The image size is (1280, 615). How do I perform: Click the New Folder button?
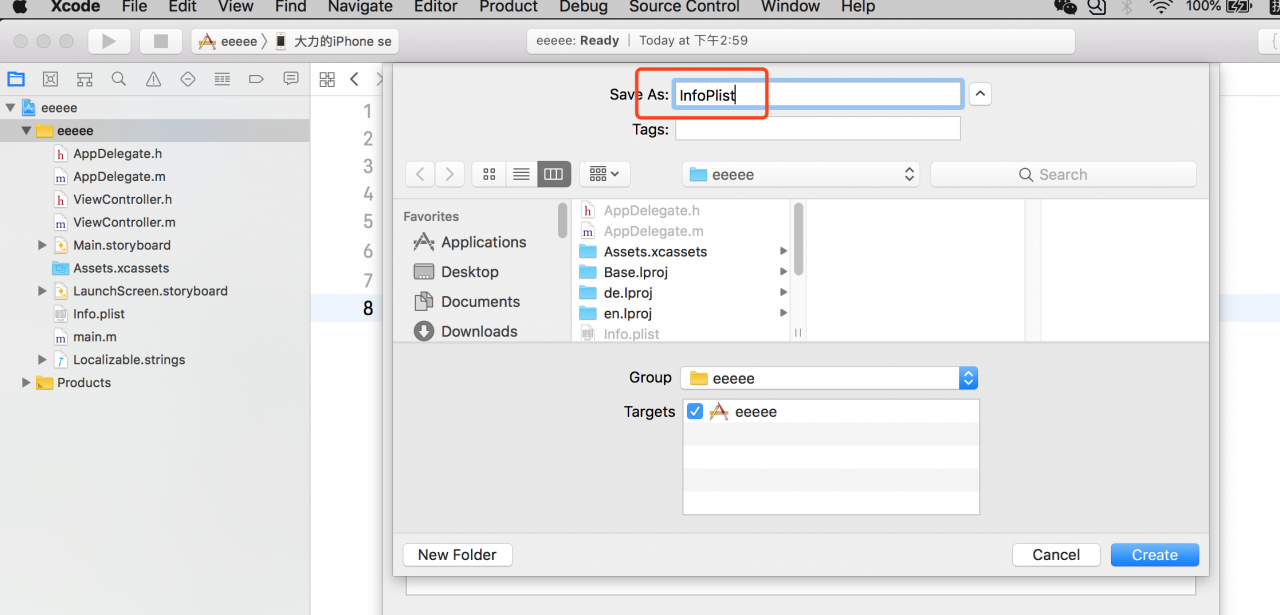pyautogui.click(x=457, y=555)
